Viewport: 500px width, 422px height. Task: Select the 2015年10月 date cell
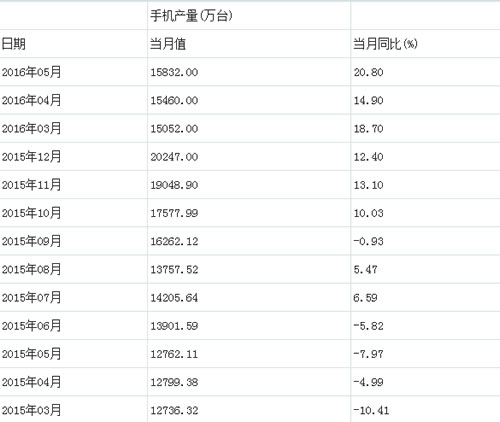point(31,213)
